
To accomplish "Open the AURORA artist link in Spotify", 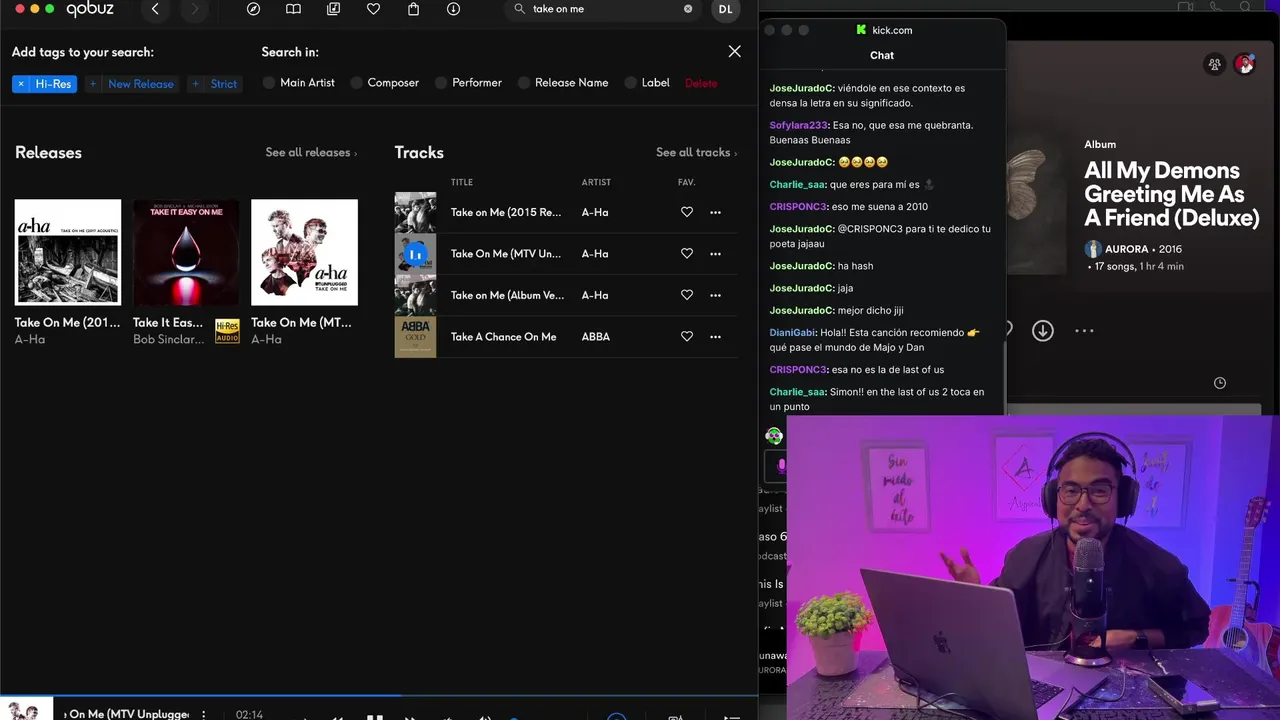I will click(1126, 249).
